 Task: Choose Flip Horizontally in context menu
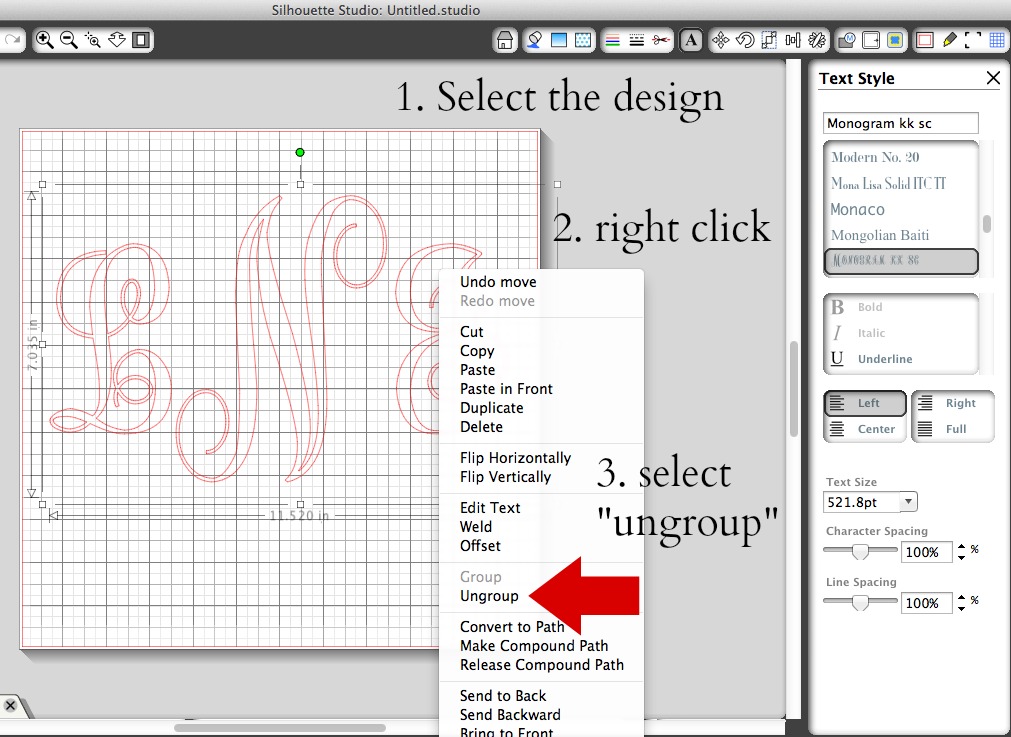(515, 458)
